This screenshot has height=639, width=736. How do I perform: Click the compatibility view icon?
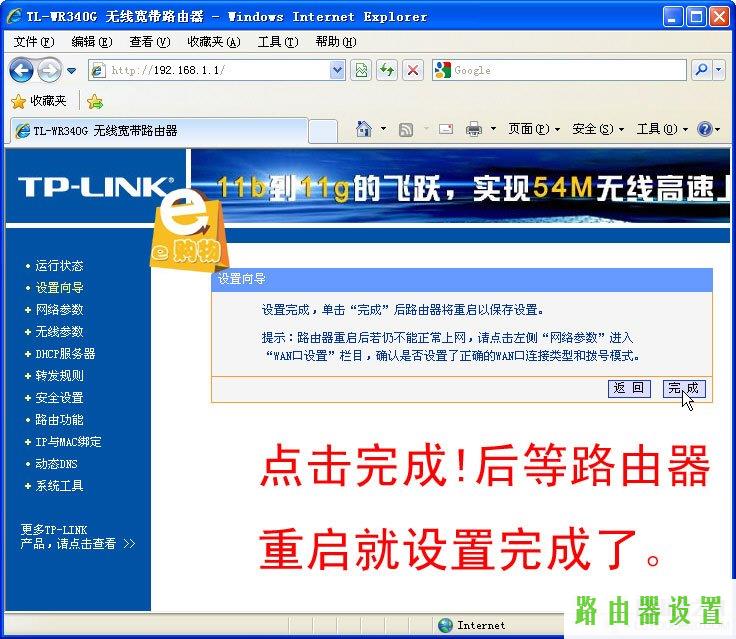pyautogui.click(x=361, y=70)
